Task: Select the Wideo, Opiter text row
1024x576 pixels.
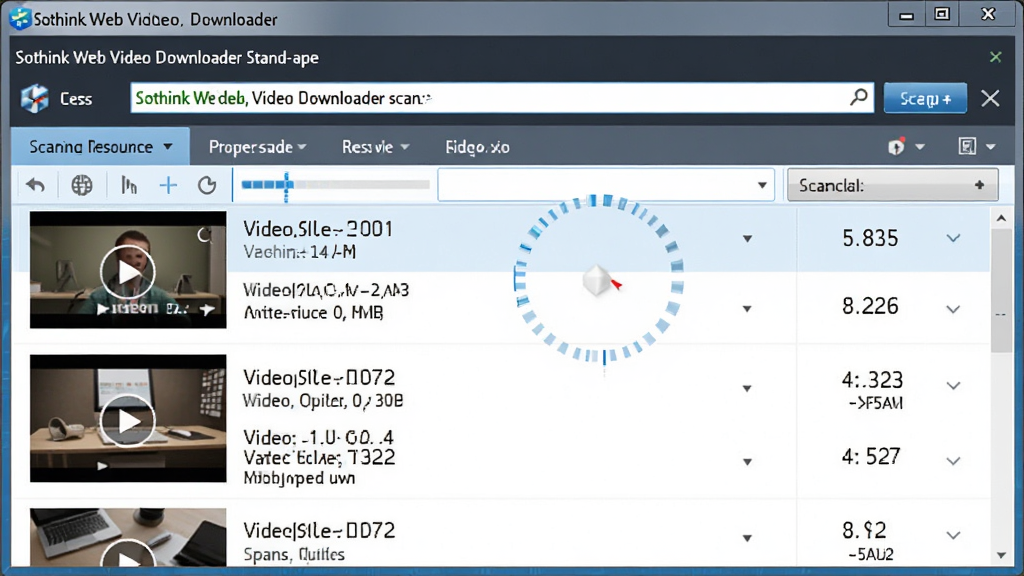Action: 323,400
